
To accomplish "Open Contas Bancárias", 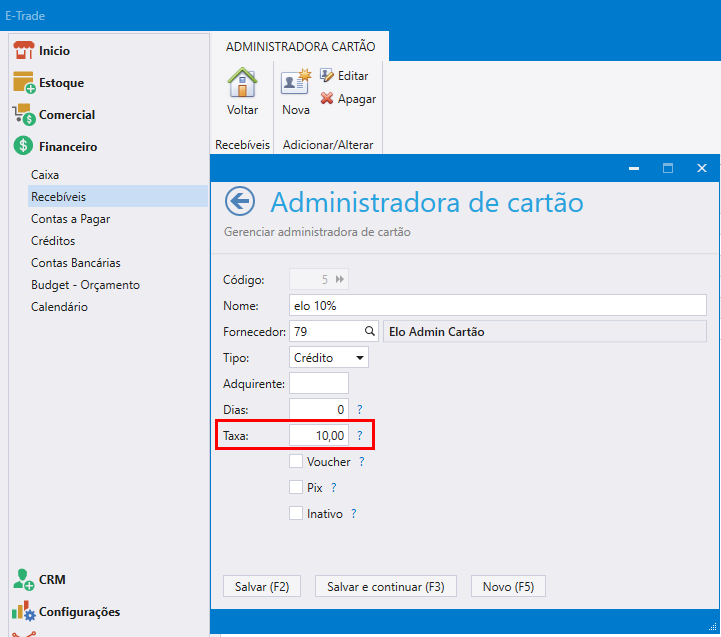I will point(75,263).
